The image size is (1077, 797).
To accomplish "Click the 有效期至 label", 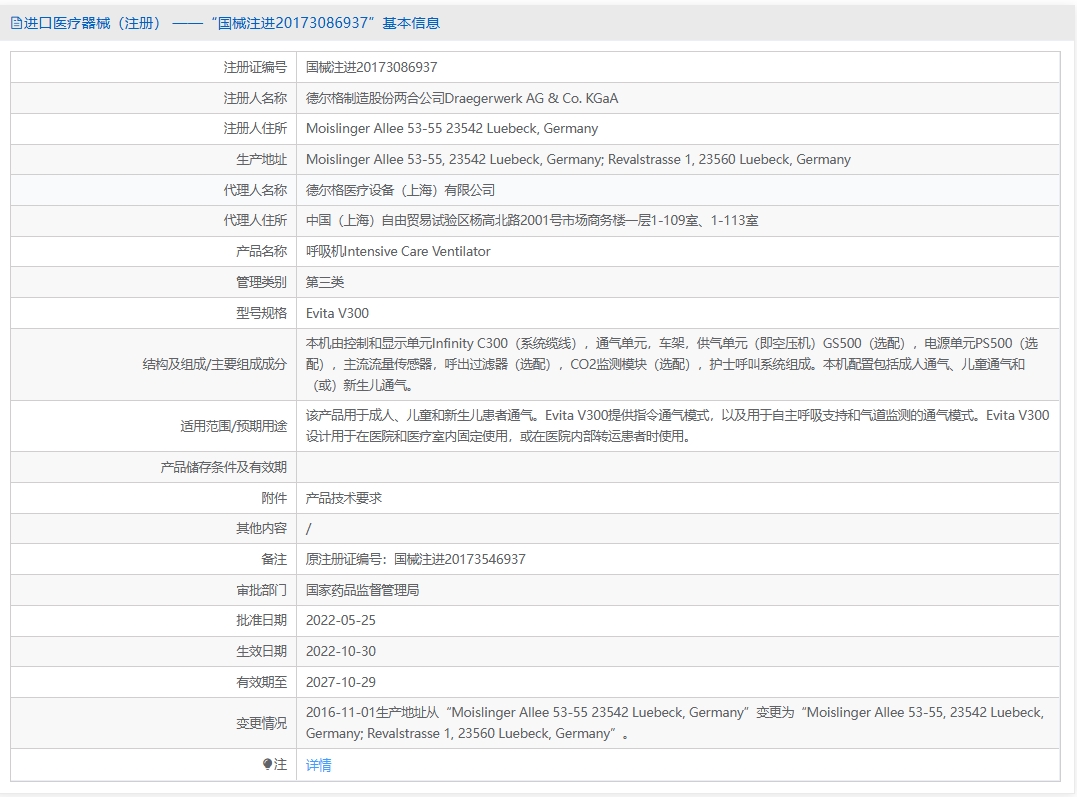I will pyautogui.click(x=261, y=682).
